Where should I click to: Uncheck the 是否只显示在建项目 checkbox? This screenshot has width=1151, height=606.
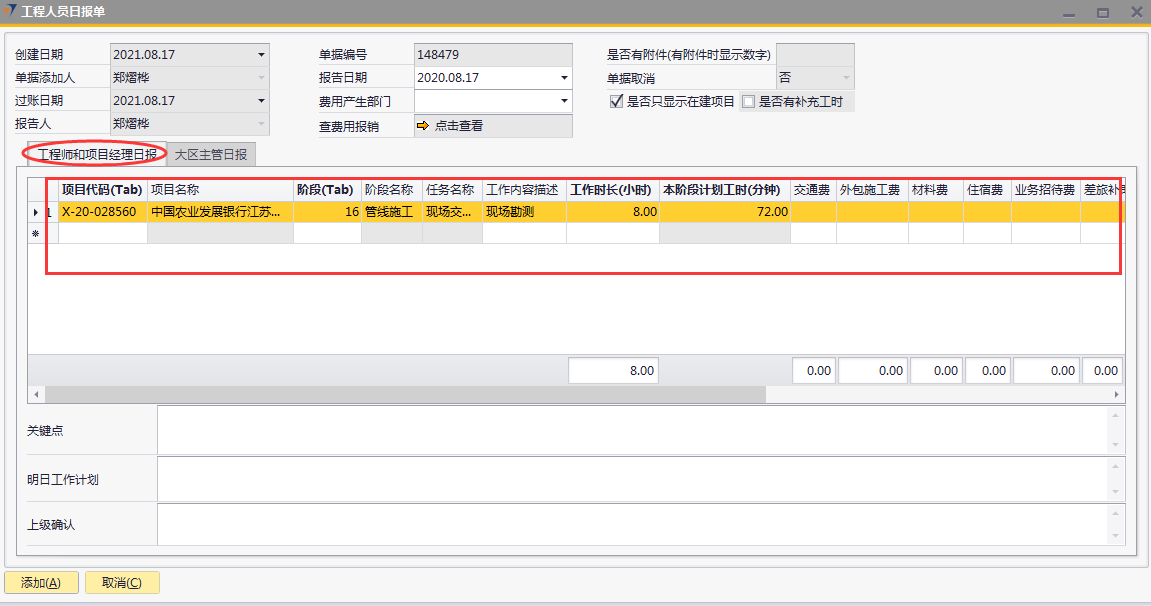point(616,102)
